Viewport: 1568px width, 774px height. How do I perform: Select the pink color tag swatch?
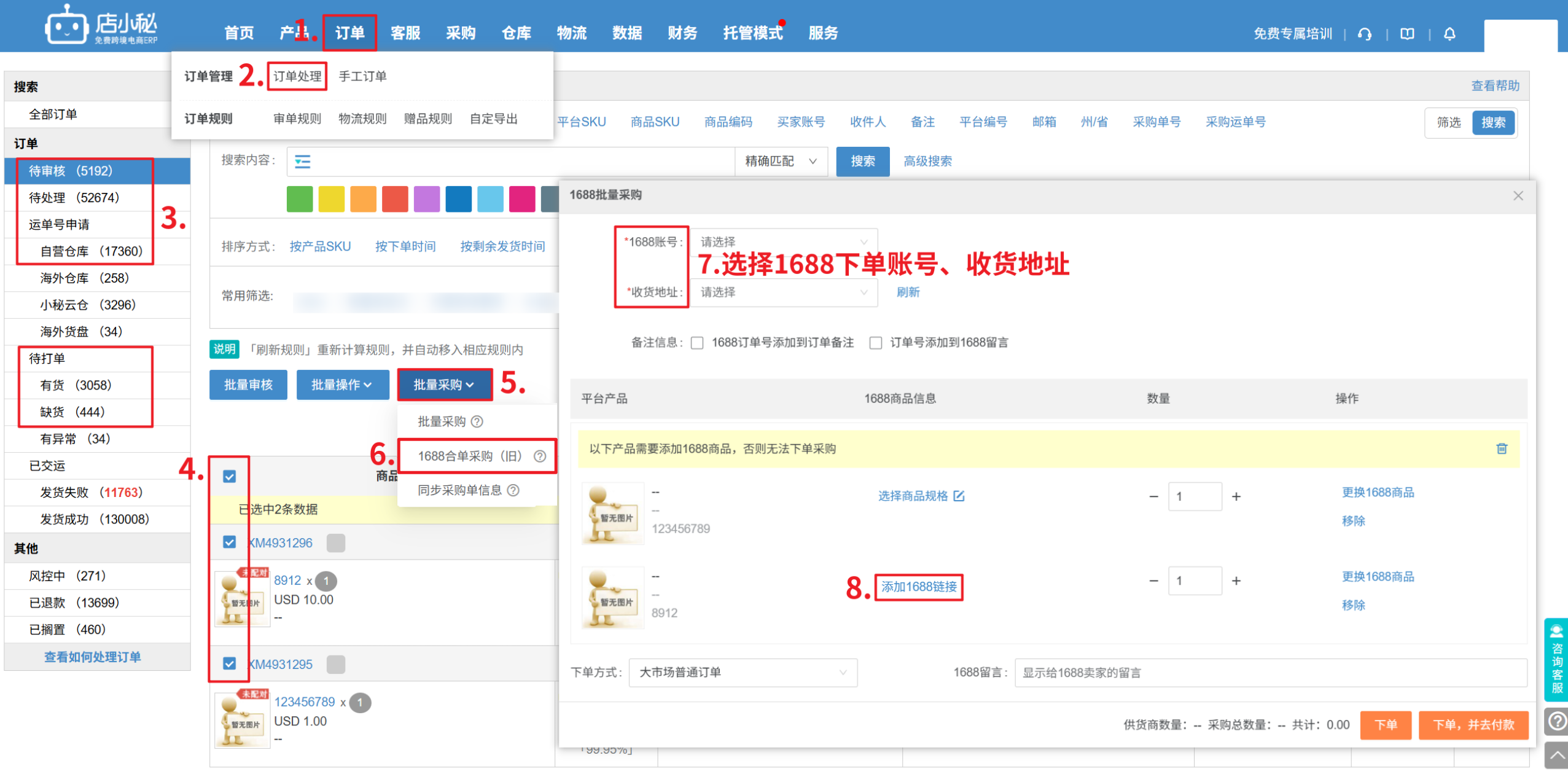(x=522, y=200)
